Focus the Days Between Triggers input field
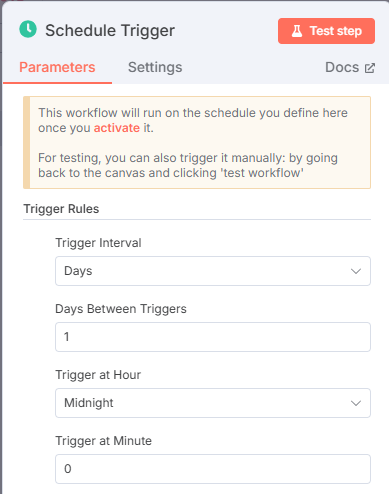Screen dimensions: 389x494 pyautogui.click(x=213, y=337)
